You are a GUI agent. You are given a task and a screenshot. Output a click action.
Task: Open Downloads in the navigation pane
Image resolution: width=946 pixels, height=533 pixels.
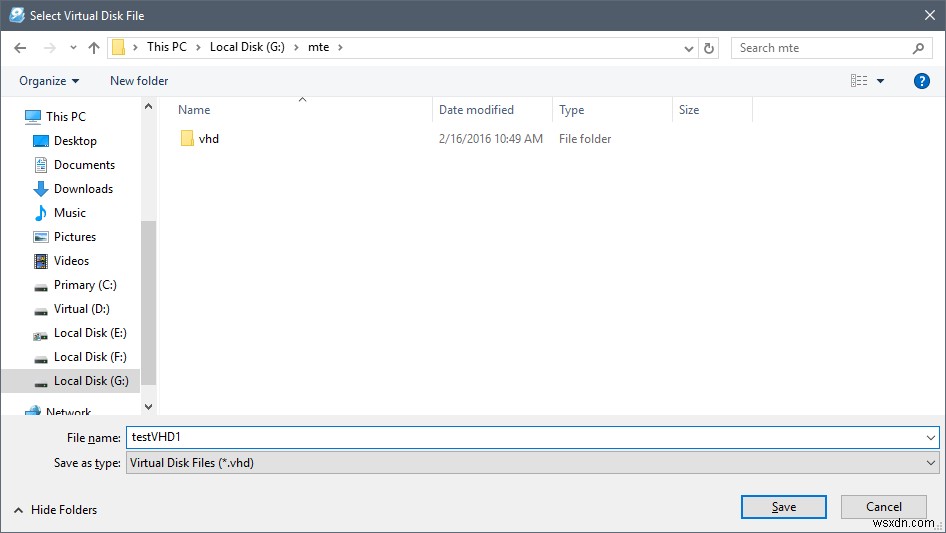point(83,189)
